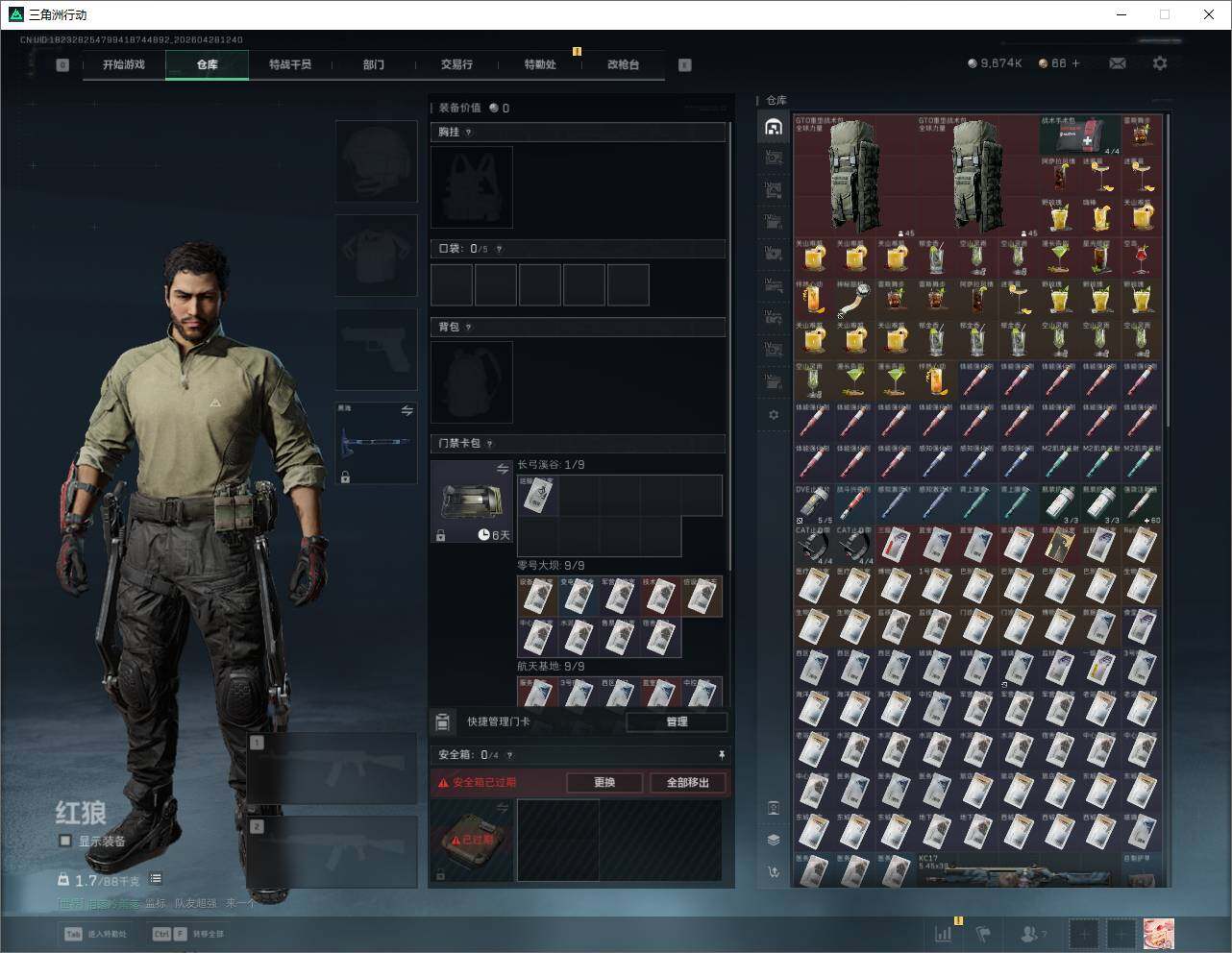
Task: Click the expired safe box item 已过期
Action: 472,840
